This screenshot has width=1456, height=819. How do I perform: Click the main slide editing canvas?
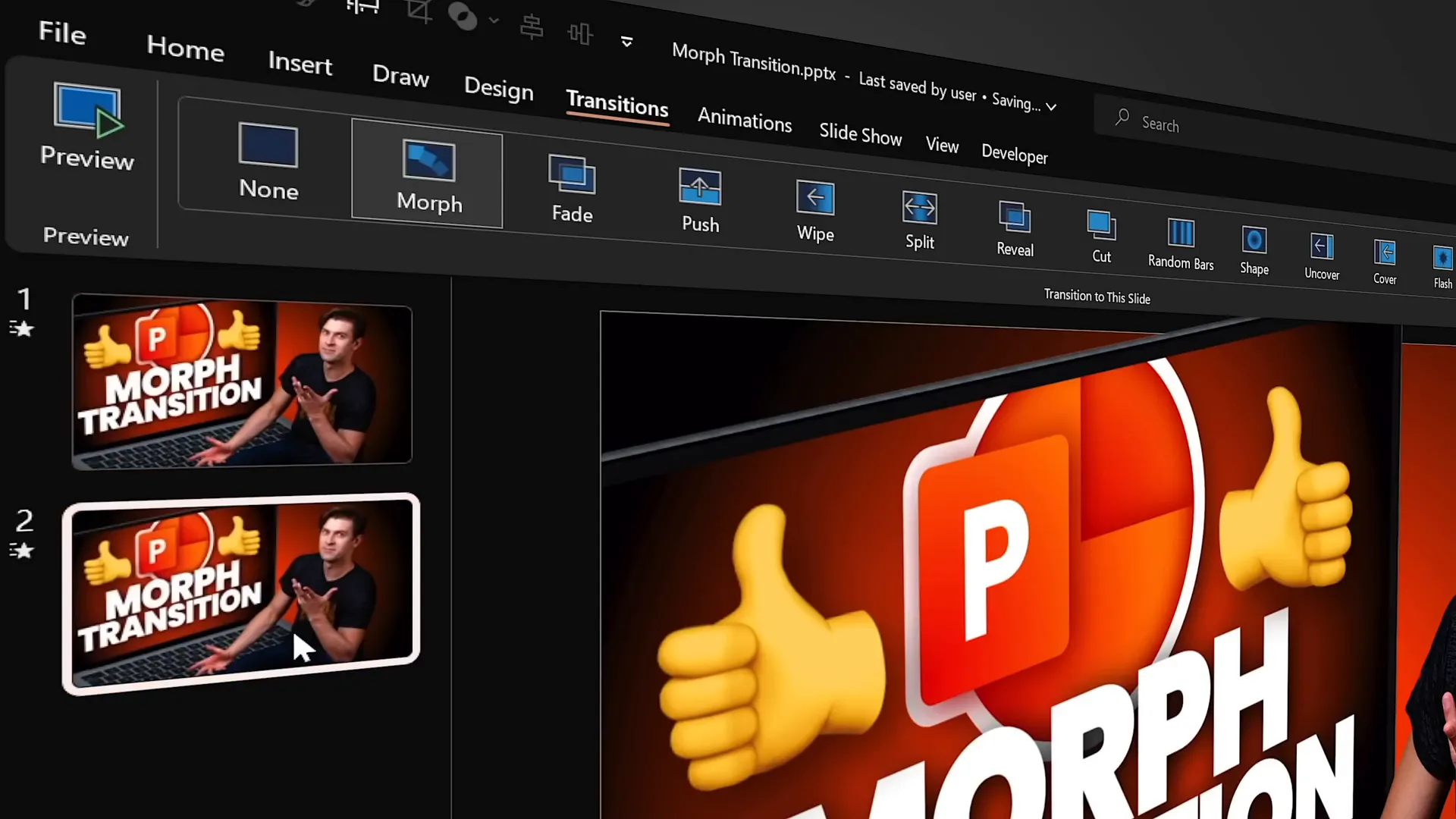[x=1028, y=565]
